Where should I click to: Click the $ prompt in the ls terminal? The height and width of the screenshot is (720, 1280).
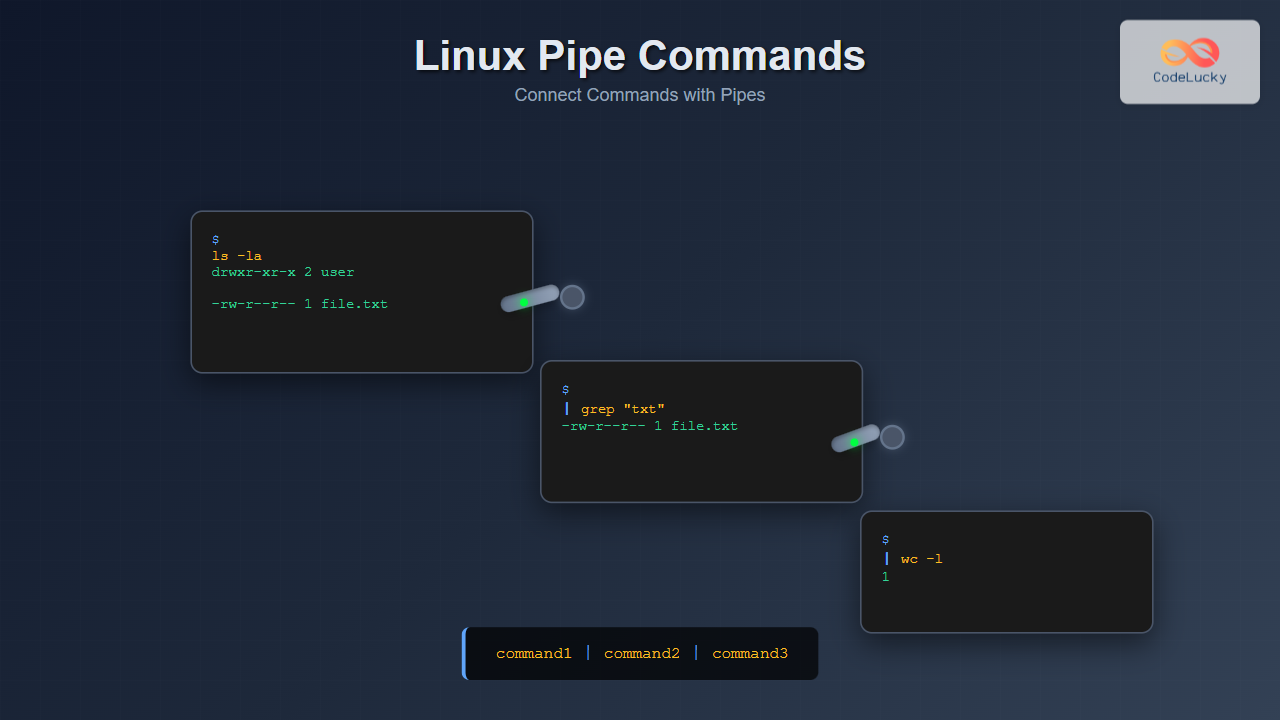click(x=215, y=240)
